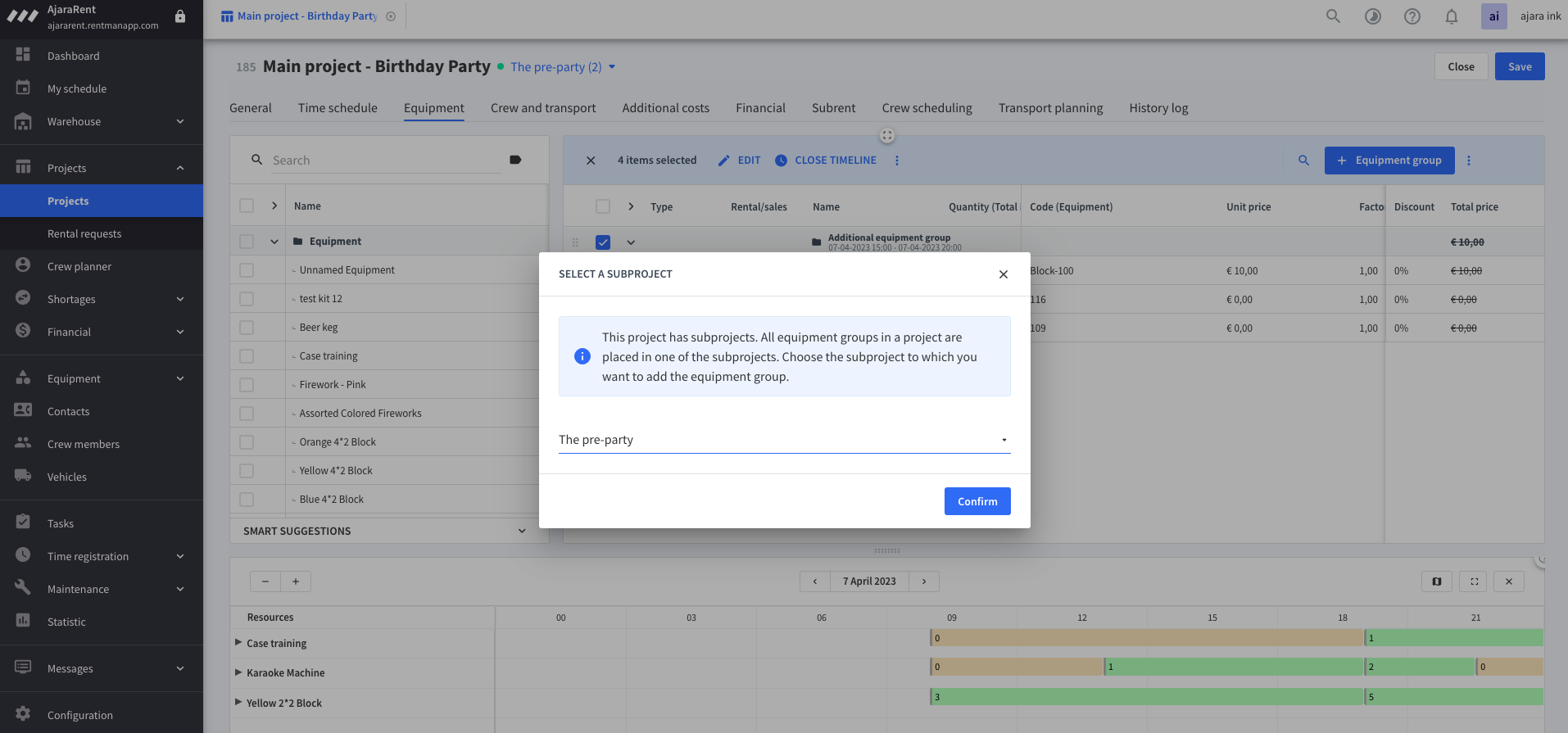
Task: Check the Unnamed Equipment checkbox
Action: pos(247,270)
